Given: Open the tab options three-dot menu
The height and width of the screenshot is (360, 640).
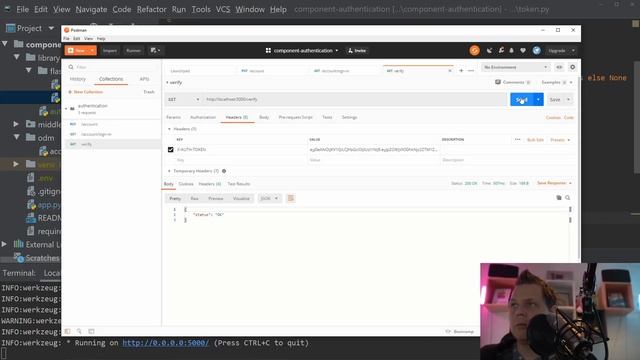Looking at the screenshot, I should coord(471,71).
